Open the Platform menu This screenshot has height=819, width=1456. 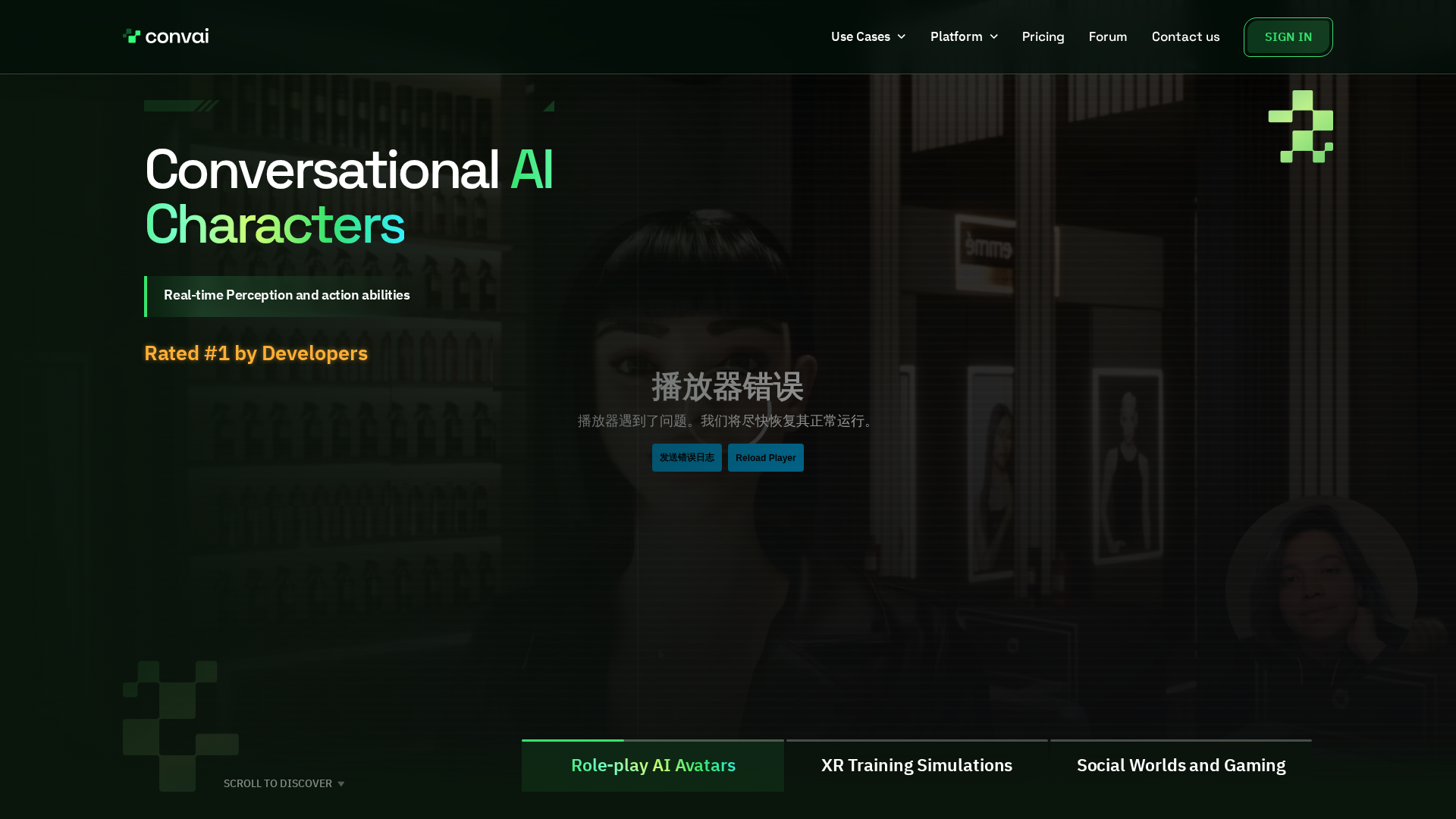point(955,36)
